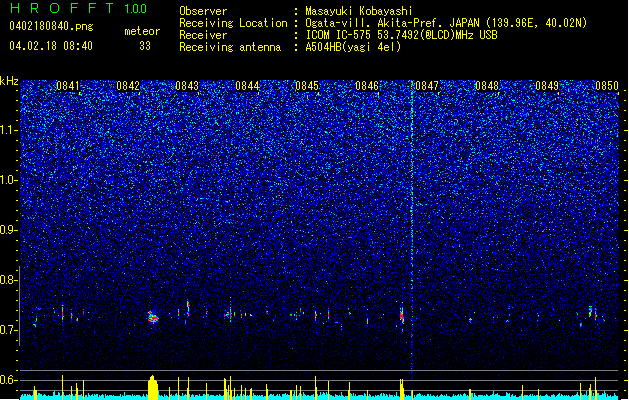Click the 0844 time marker
629x400 pixels.
[x=248, y=86]
